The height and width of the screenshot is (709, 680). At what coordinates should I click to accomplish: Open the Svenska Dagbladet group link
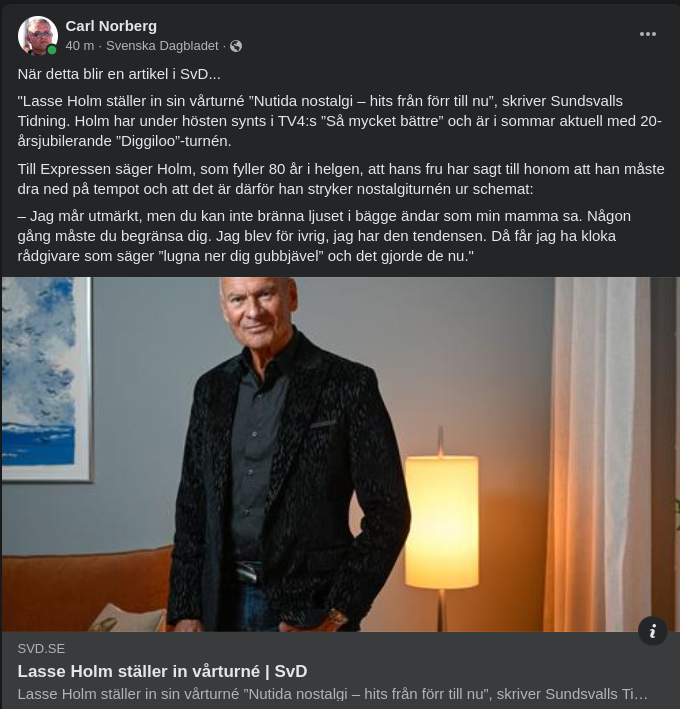click(x=162, y=46)
